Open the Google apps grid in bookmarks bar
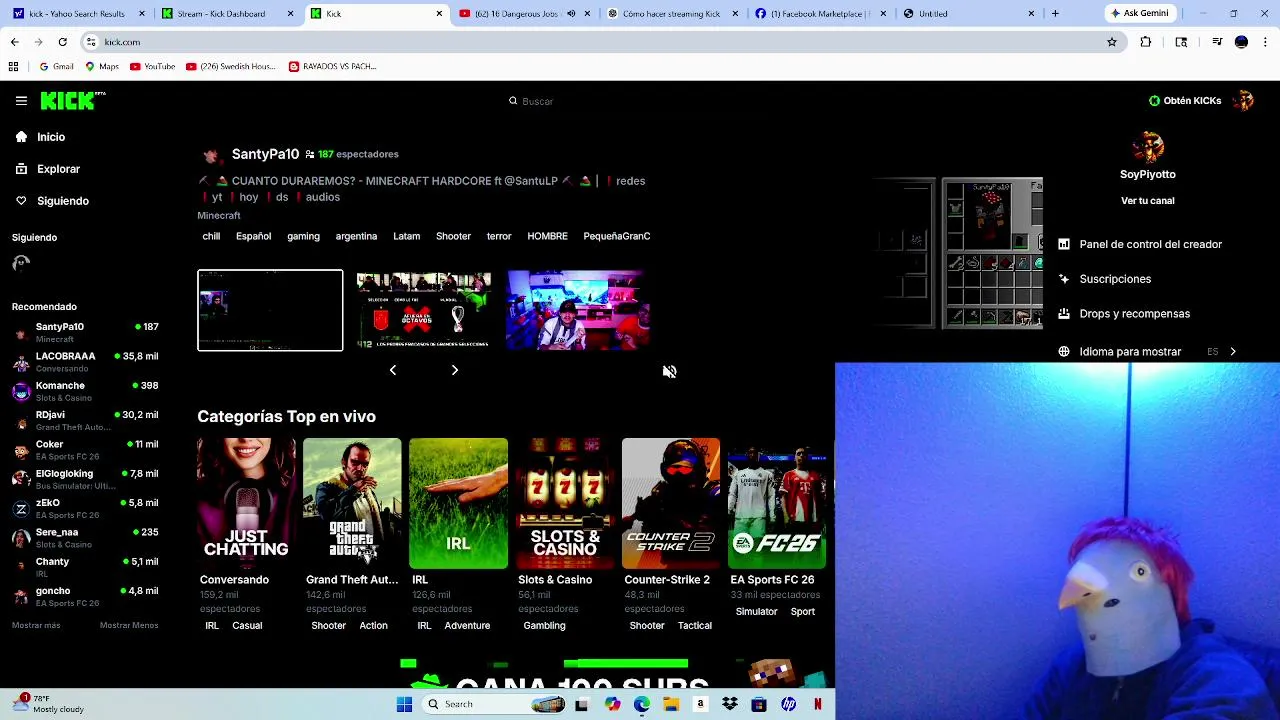The height and width of the screenshot is (720, 1280). click(13, 66)
